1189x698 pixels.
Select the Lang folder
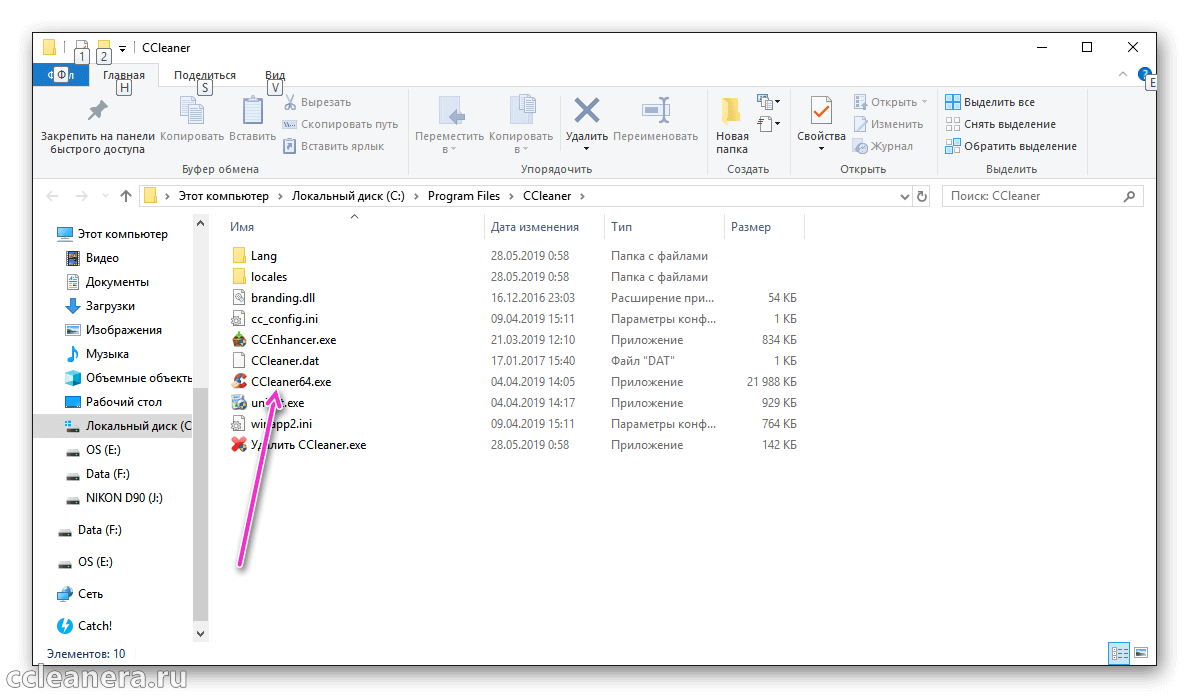pos(264,256)
